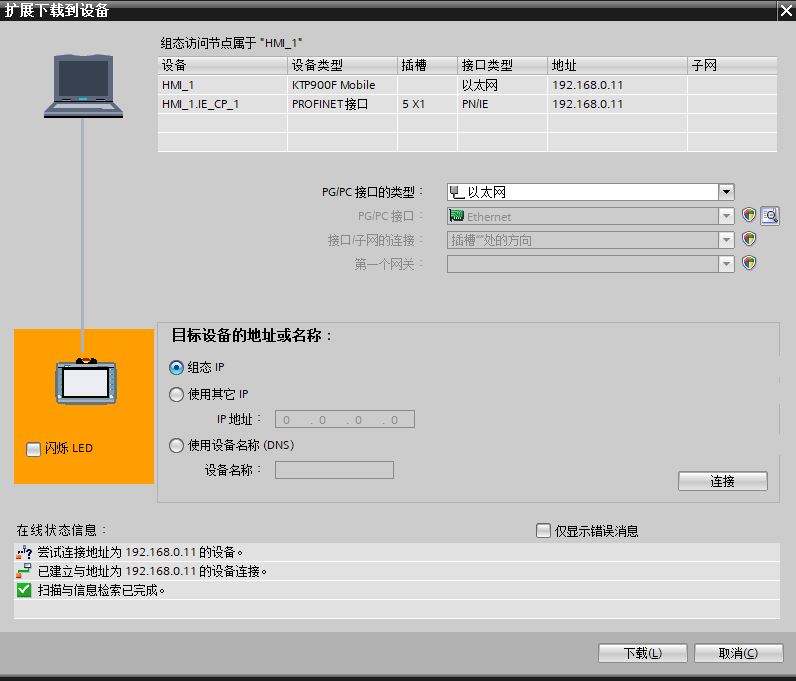Expand the 第一个网关 dropdown arrow
Screen dimensions: 796x681
(726, 264)
